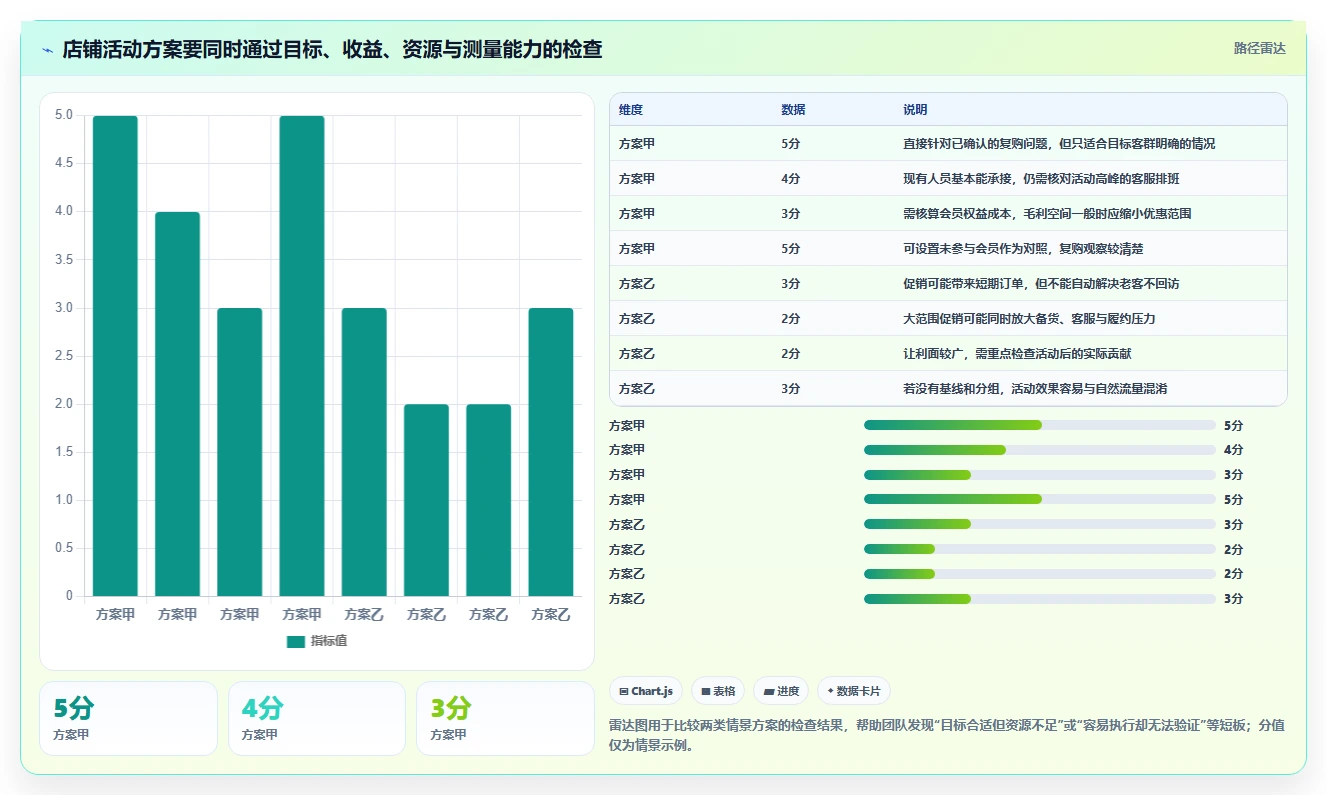This screenshot has width=1327, height=795.
Task: Select the 数据卡片 chip
Action: click(x=853, y=691)
